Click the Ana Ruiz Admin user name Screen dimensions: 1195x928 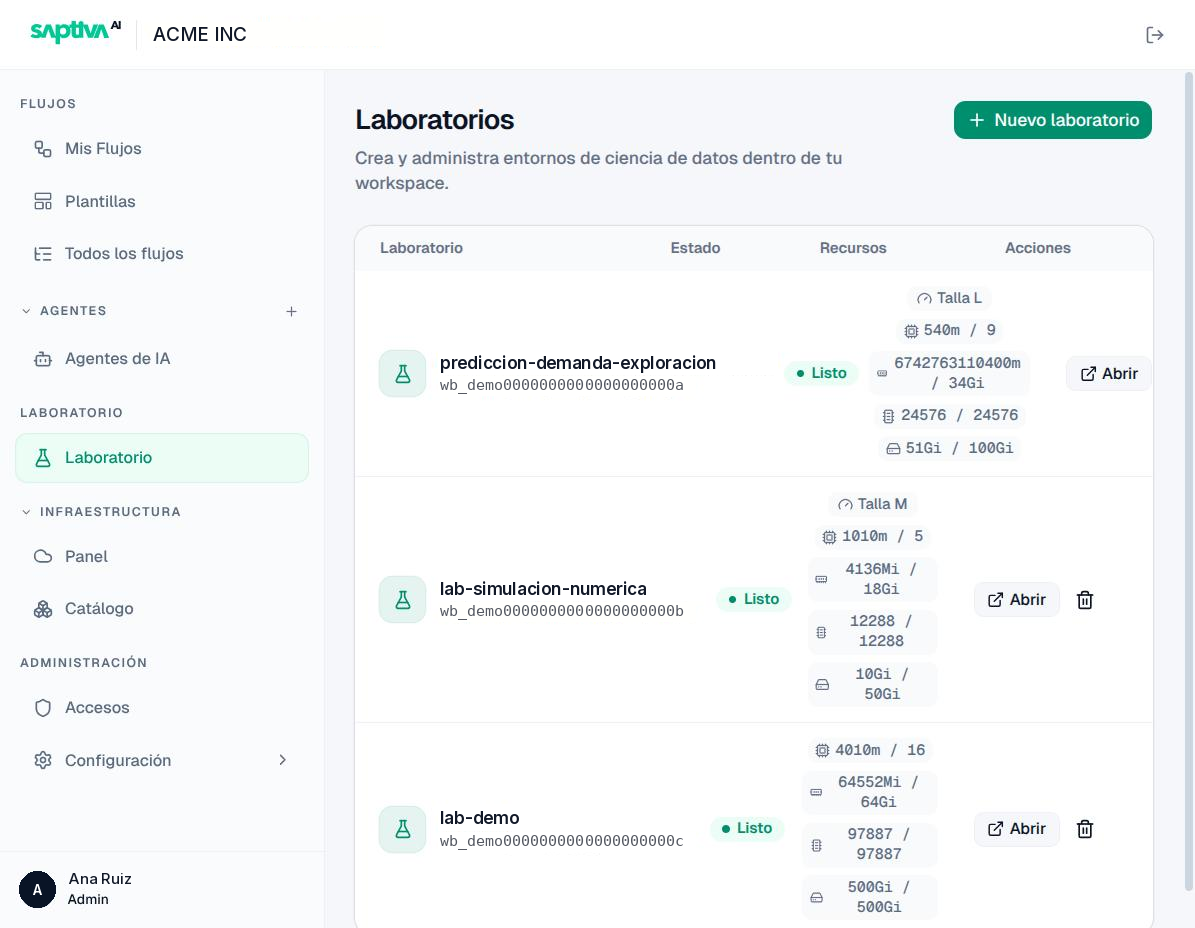[x=100, y=888]
